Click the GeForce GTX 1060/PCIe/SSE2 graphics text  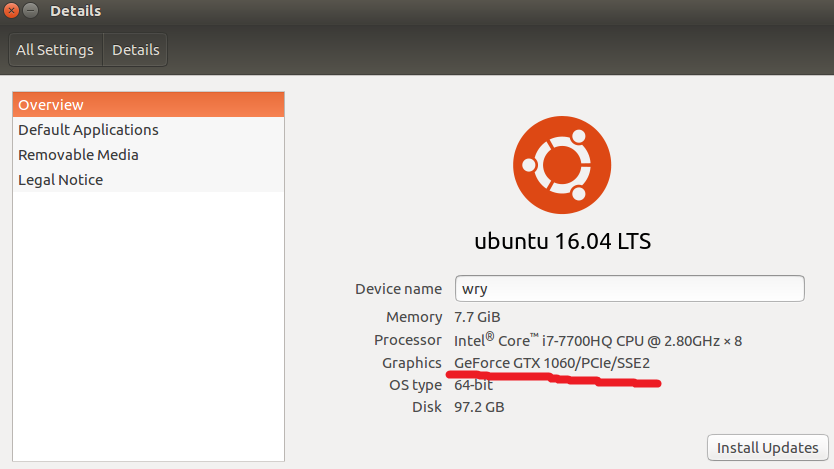[x=552, y=363]
